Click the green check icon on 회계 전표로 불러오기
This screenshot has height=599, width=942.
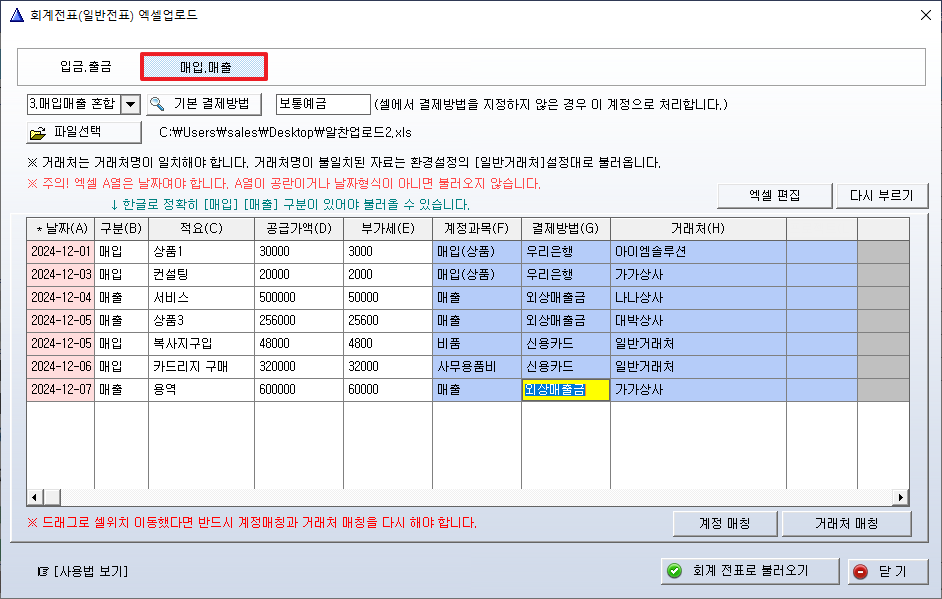(675, 571)
